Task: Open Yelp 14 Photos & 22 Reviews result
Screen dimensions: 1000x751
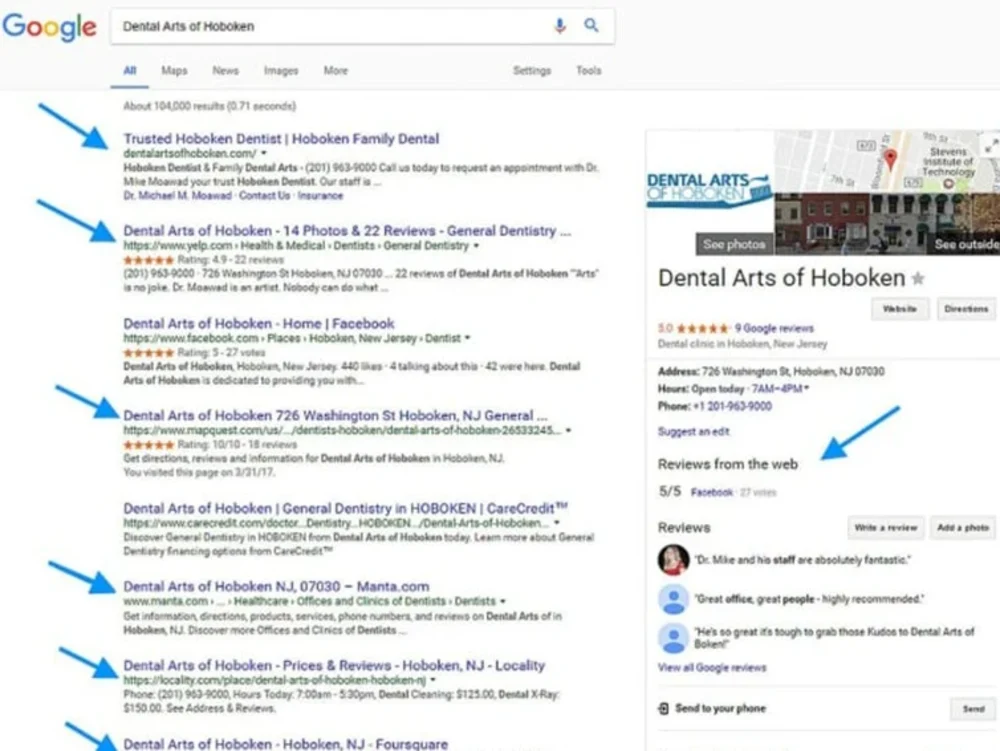Action: [347, 231]
